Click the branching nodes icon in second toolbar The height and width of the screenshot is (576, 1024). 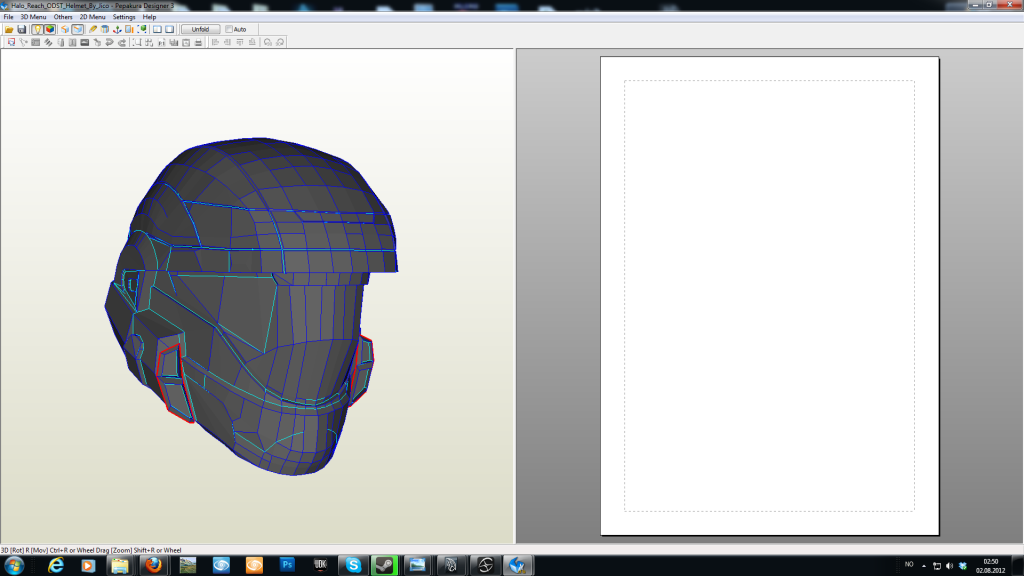pos(24,42)
